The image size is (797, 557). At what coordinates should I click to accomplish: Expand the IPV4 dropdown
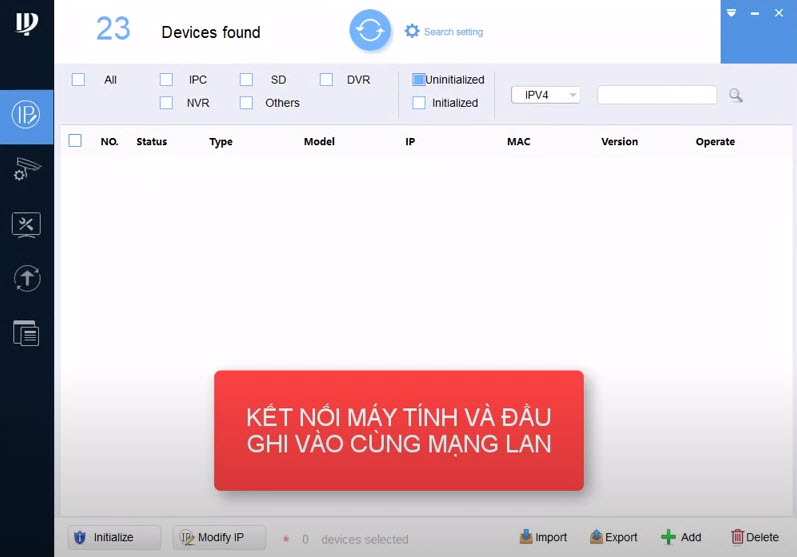[545, 95]
